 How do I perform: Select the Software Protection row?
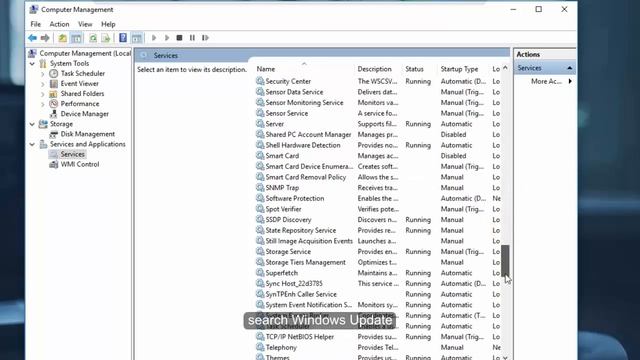point(378,198)
